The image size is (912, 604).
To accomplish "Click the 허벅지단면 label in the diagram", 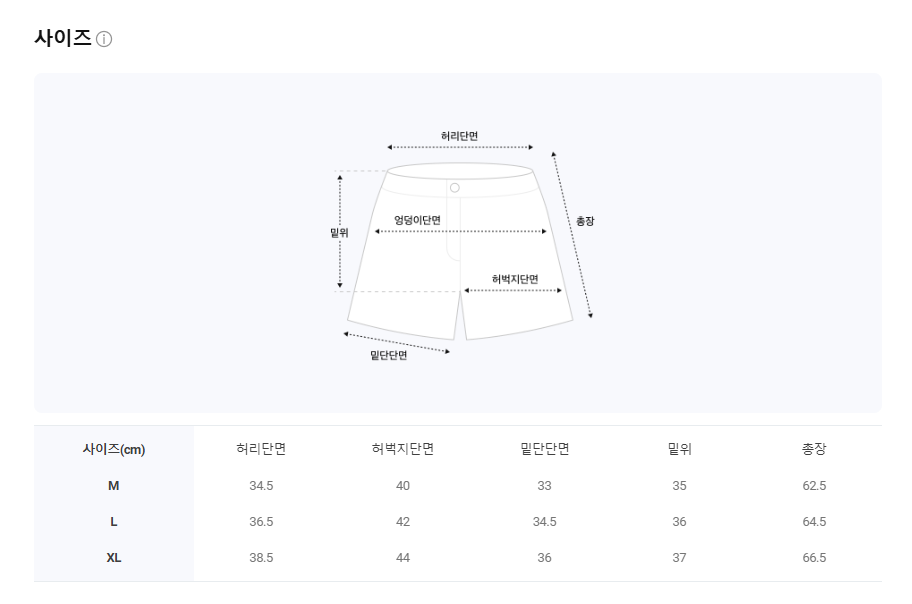I will (515, 279).
